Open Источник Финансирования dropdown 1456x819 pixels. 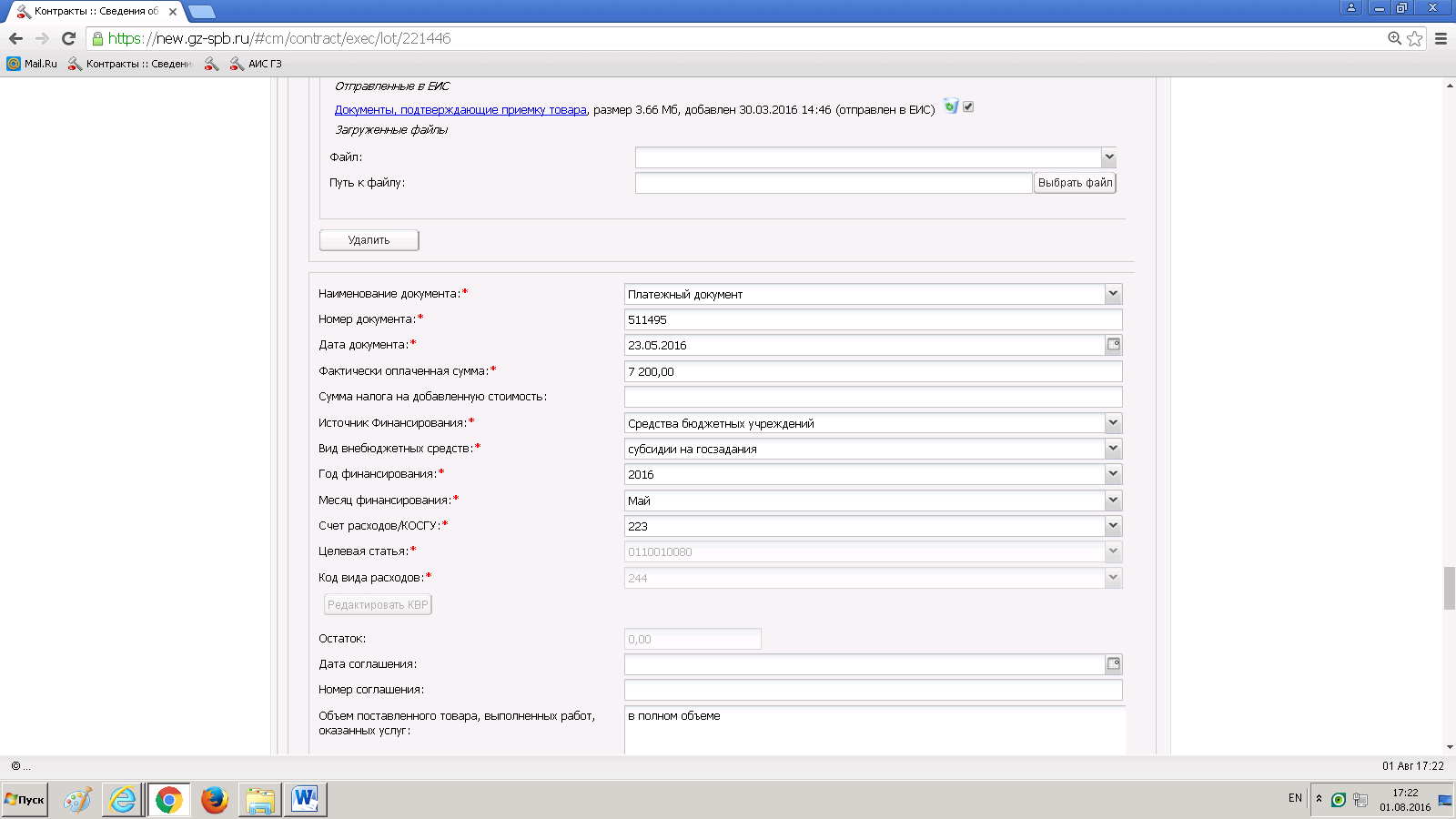[x=1114, y=423]
